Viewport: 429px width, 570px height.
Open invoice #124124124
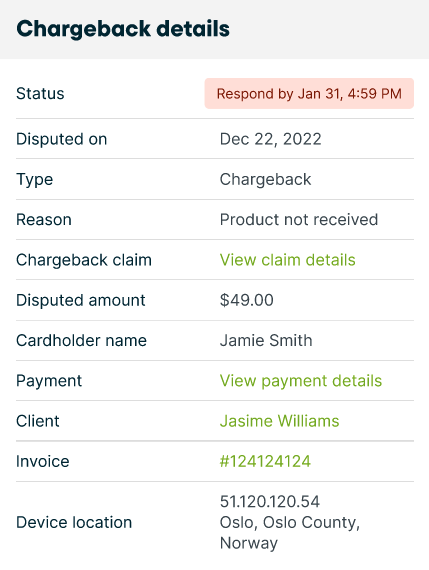tap(265, 461)
